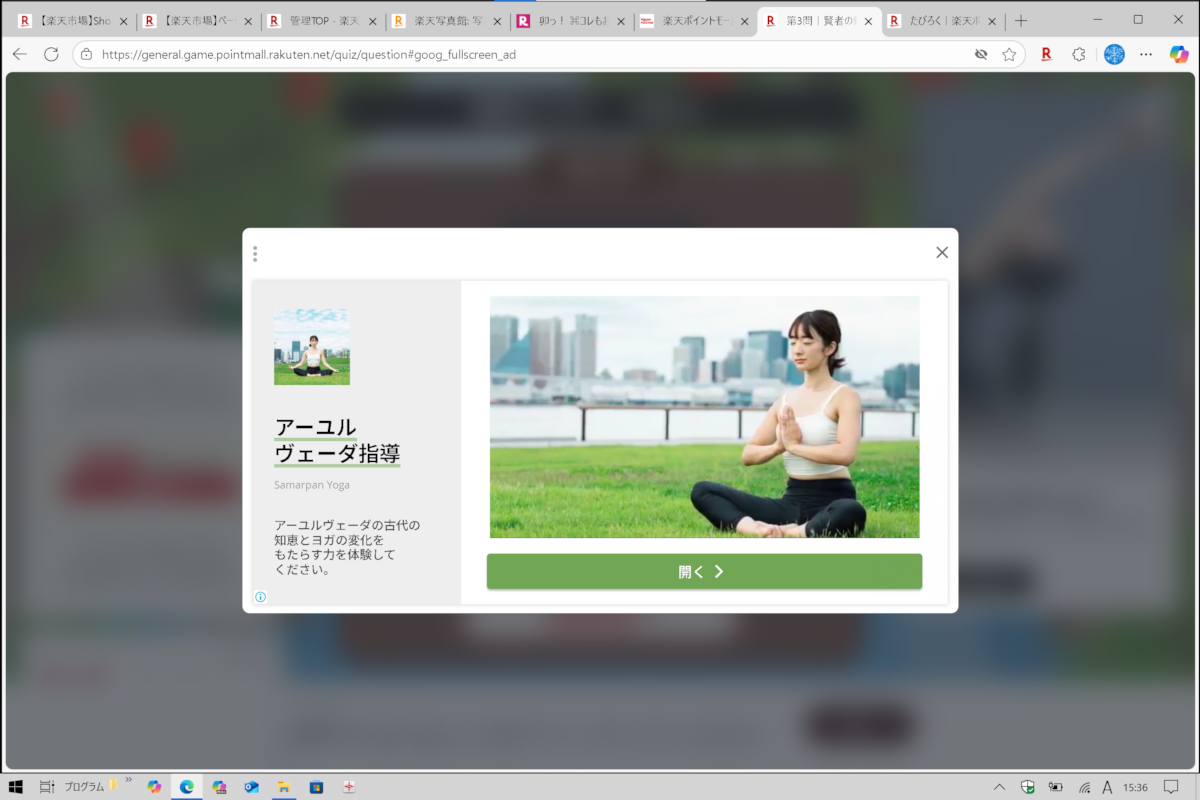Image resolution: width=1200 pixels, height=800 pixels.
Task: Go back with the browser back arrow
Action: click(x=20, y=54)
